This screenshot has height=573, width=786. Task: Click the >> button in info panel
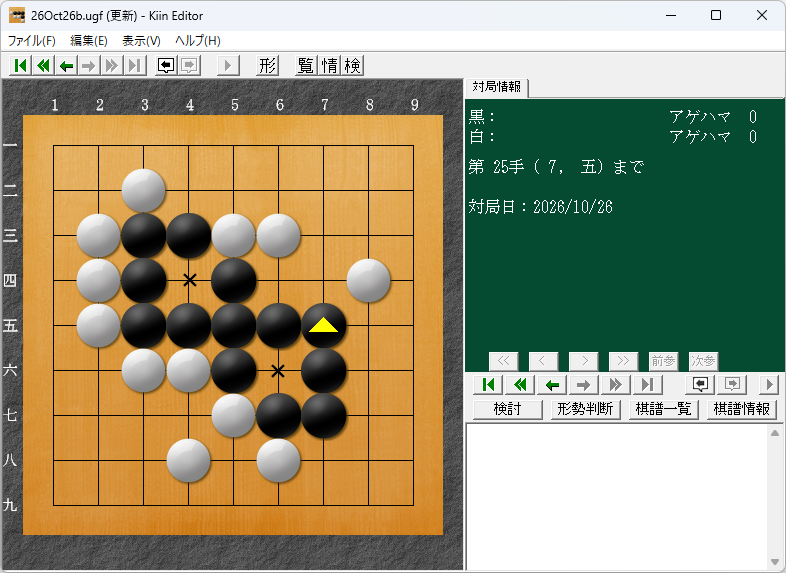tap(623, 360)
